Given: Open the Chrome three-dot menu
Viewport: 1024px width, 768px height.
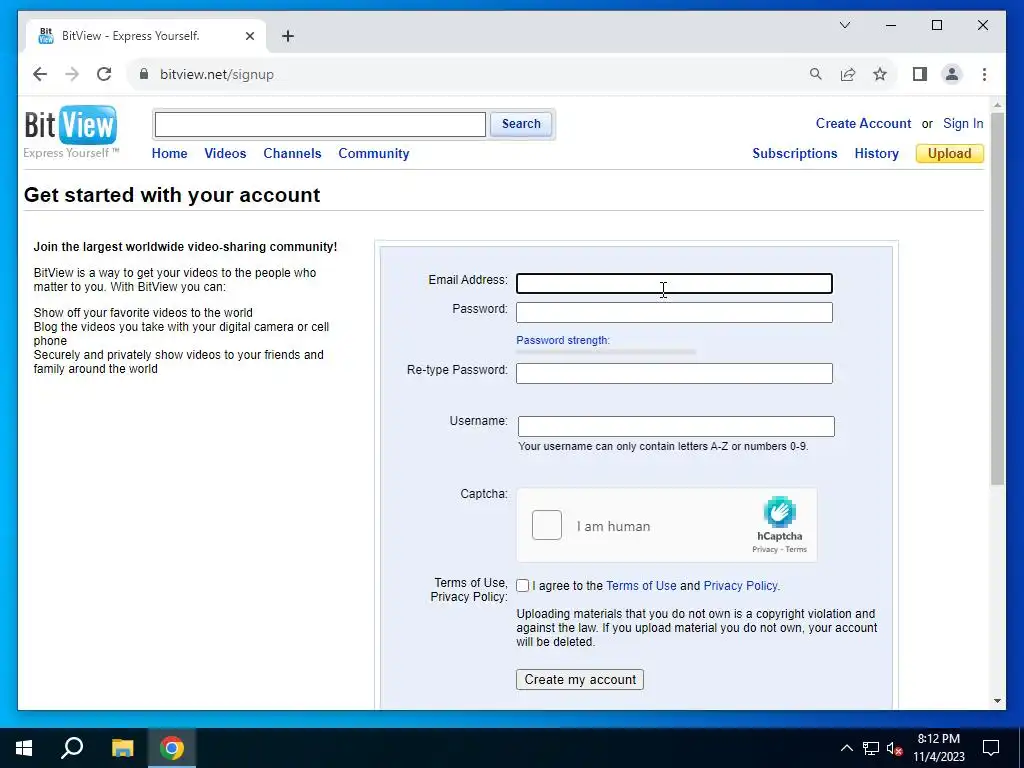Looking at the screenshot, I should (x=984, y=74).
